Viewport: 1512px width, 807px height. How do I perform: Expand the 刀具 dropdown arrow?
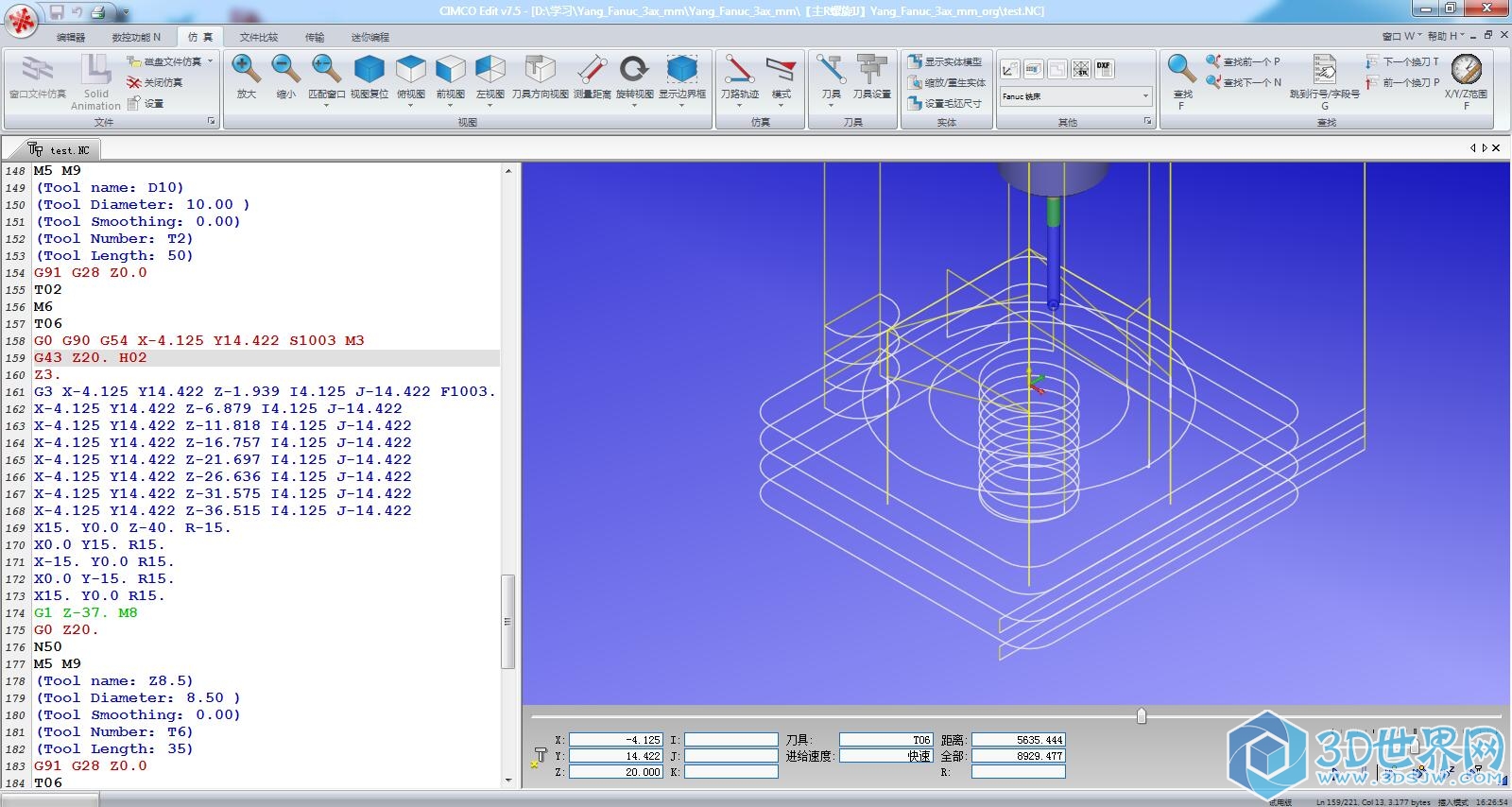[832, 105]
